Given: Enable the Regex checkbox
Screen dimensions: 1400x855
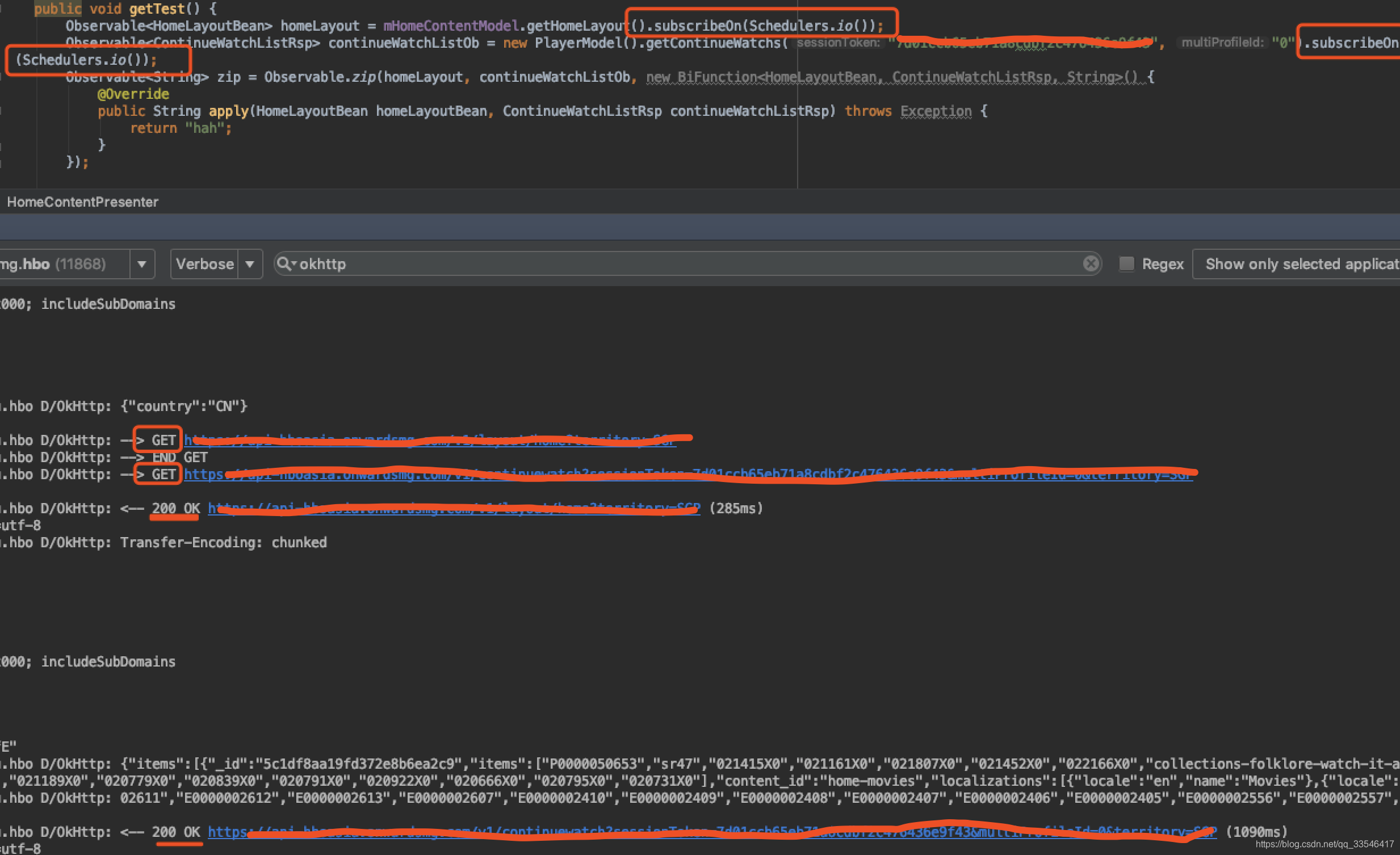Looking at the screenshot, I should coord(1126,263).
